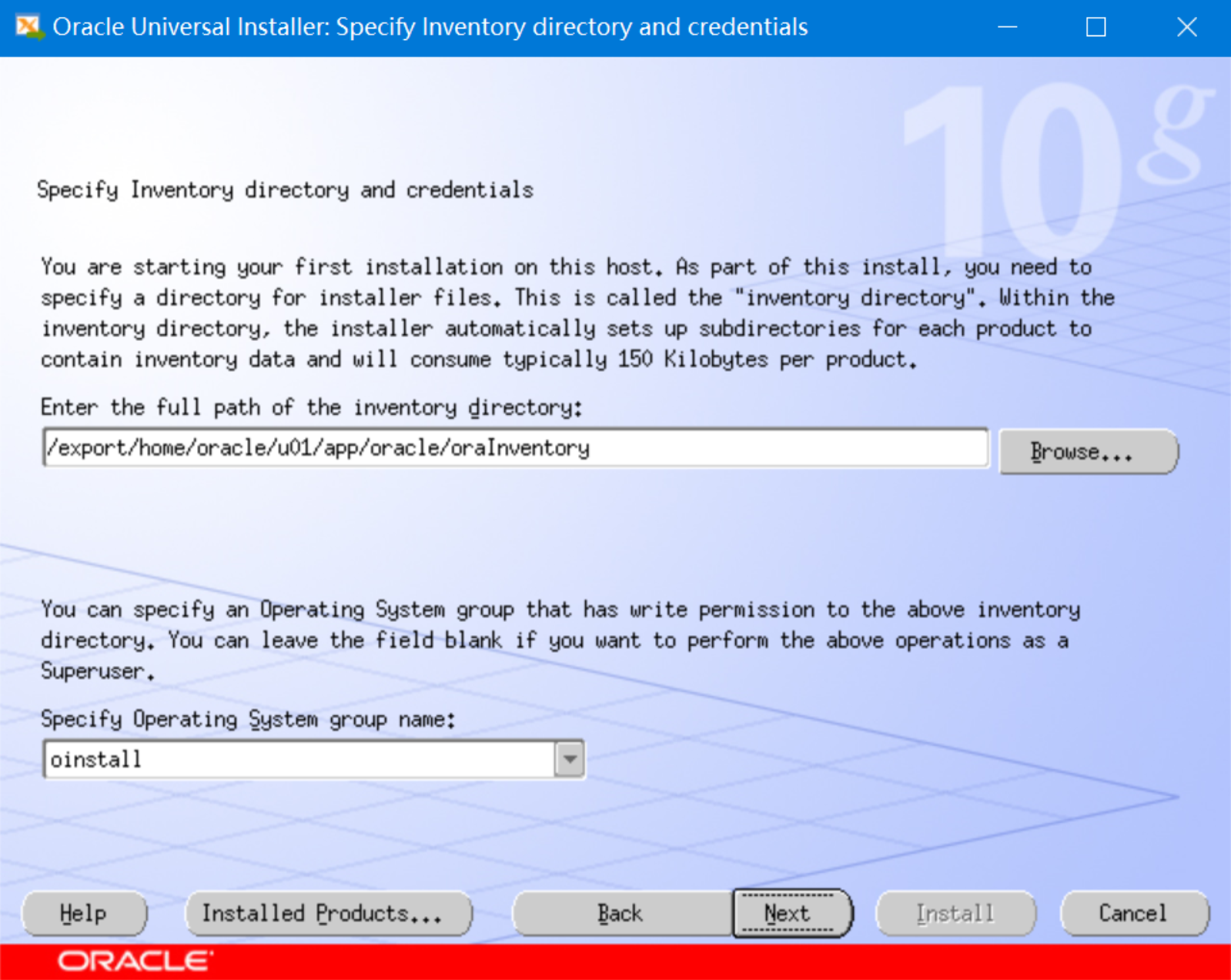Click the oinstall group name field

pos(299,759)
